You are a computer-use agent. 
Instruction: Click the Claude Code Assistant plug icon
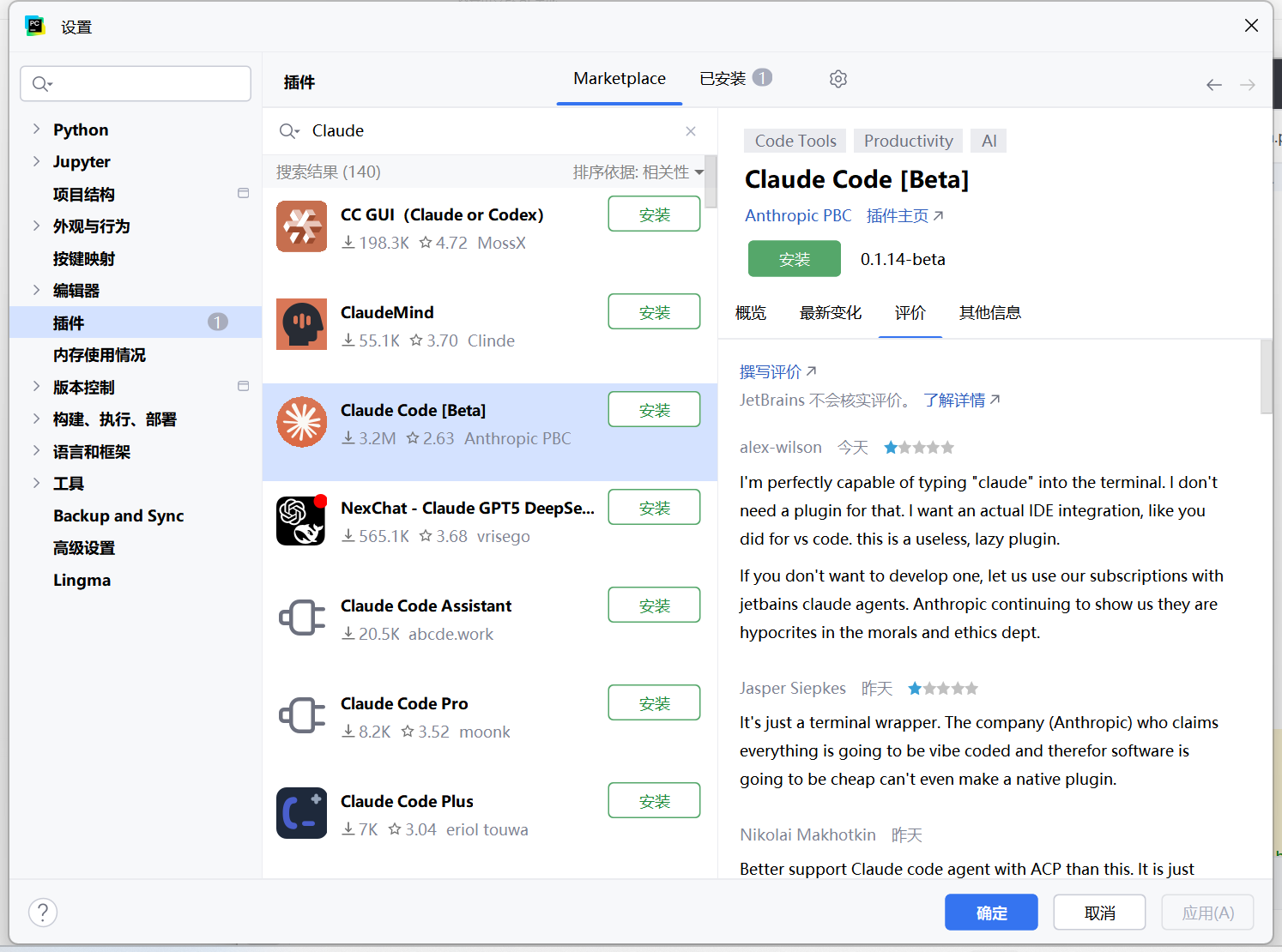coord(302,618)
